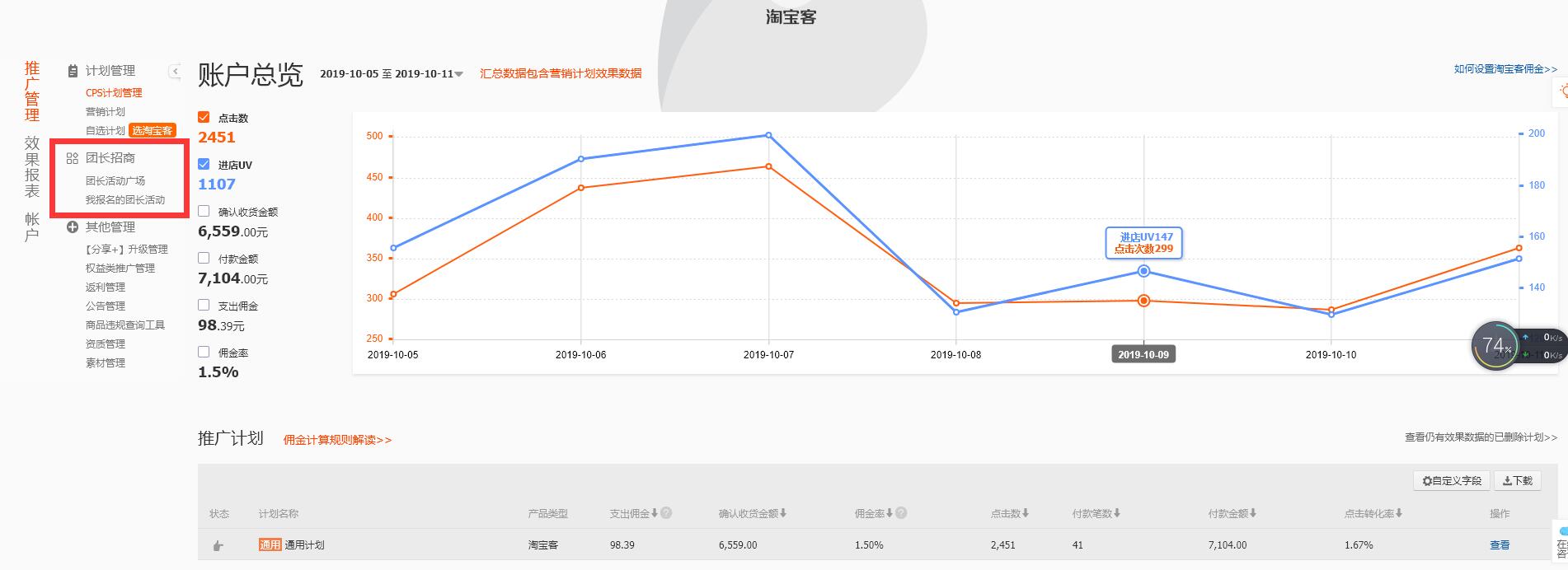Viewport: 1568px width, 570px height.
Task: Click the 6,559.00 confirmed amount cell
Action: (x=738, y=545)
